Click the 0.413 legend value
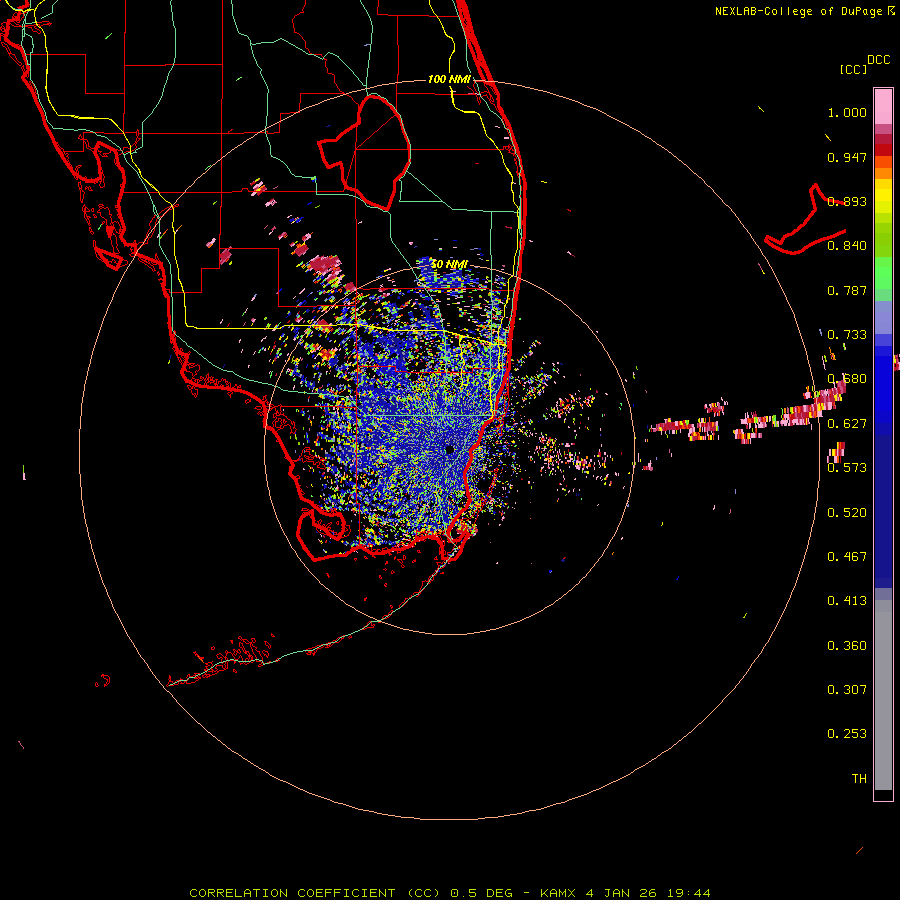Screen dimensions: 900x900 [847, 601]
